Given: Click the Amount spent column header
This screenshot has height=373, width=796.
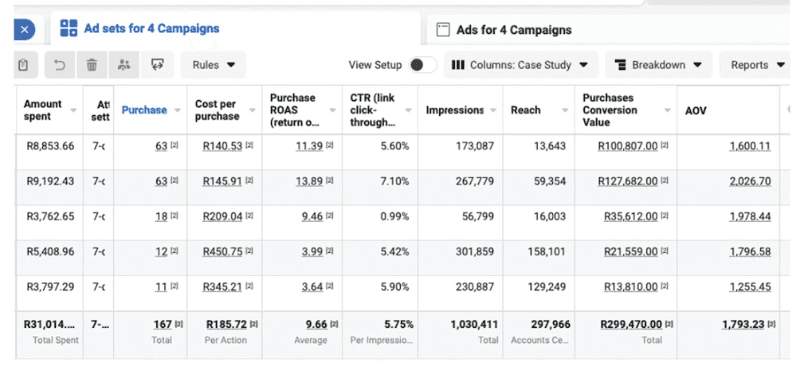Looking at the screenshot, I should click(x=43, y=110).
